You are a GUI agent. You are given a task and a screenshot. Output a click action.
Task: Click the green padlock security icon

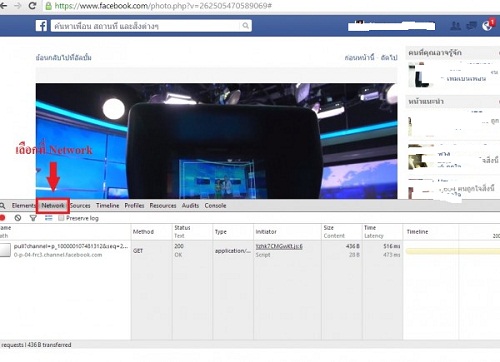[49, 6]
